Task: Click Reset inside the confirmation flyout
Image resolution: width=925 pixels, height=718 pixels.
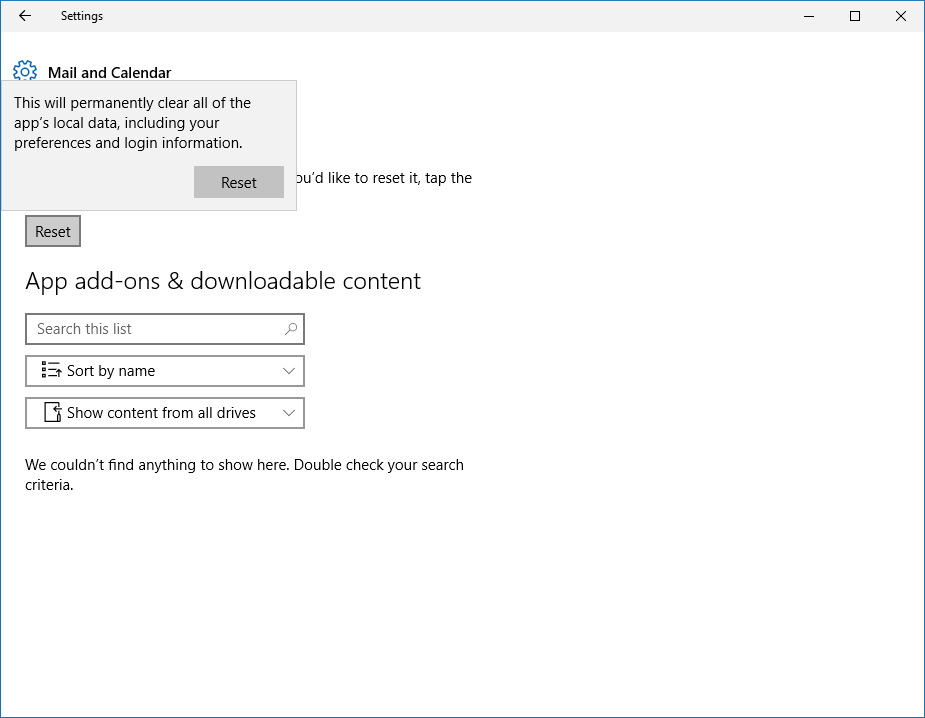Action: coord(238,182)
